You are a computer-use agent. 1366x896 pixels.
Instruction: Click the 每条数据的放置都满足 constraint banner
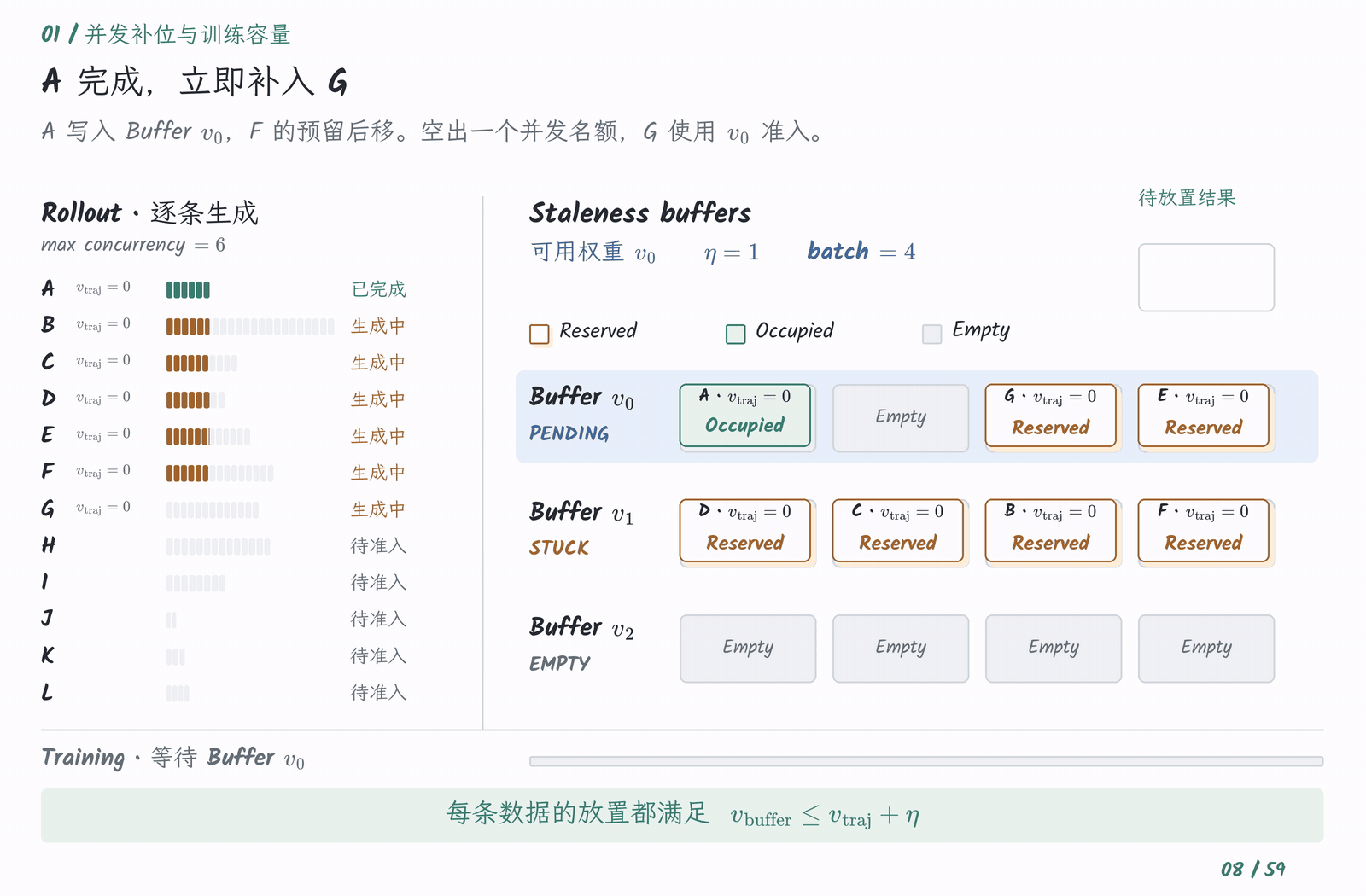(682, 816)
